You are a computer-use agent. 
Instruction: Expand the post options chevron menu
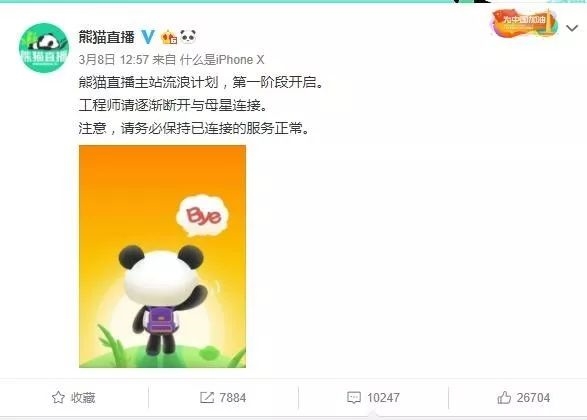coord(572,28)
